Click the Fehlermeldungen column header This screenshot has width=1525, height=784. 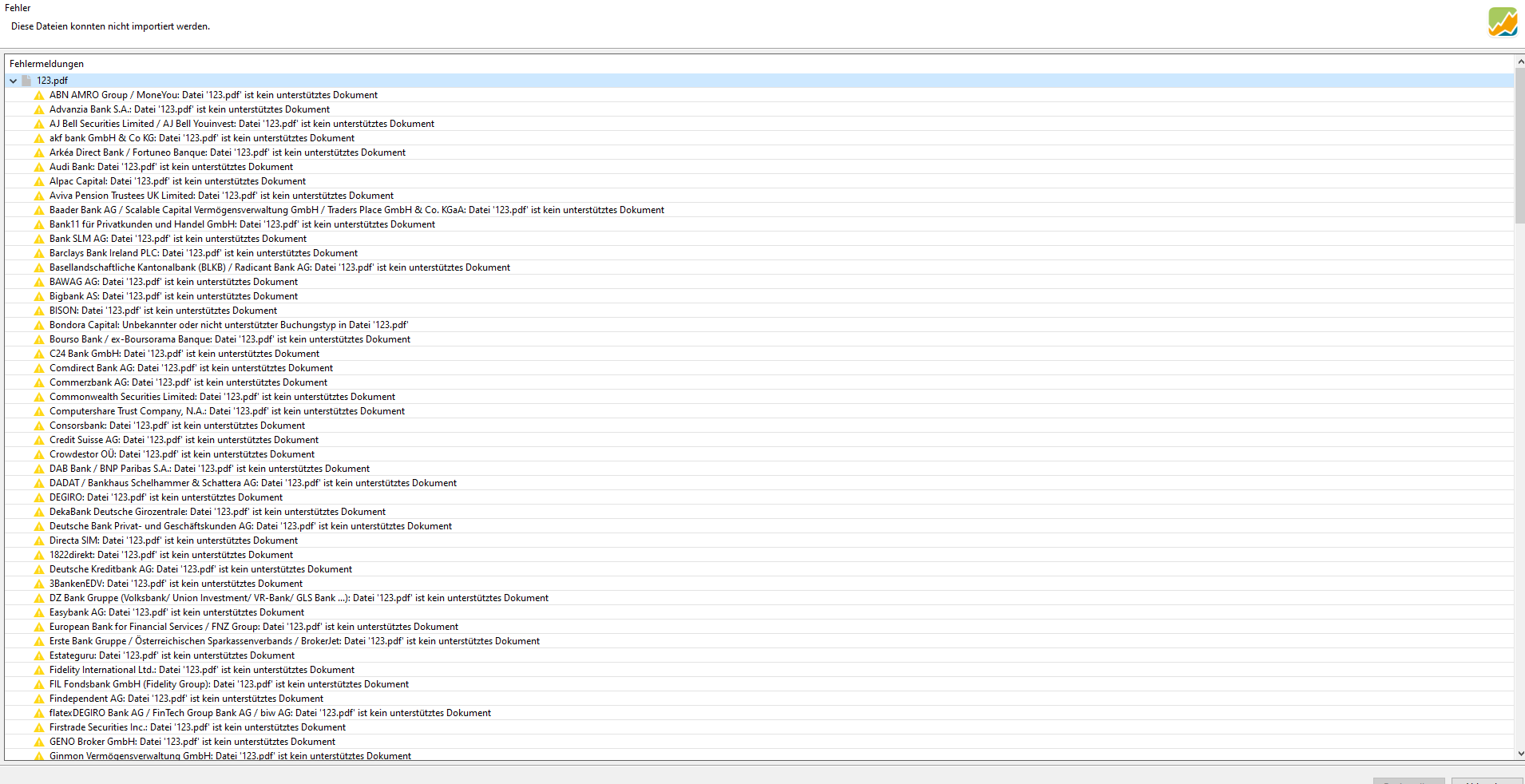tap(46, 64)
